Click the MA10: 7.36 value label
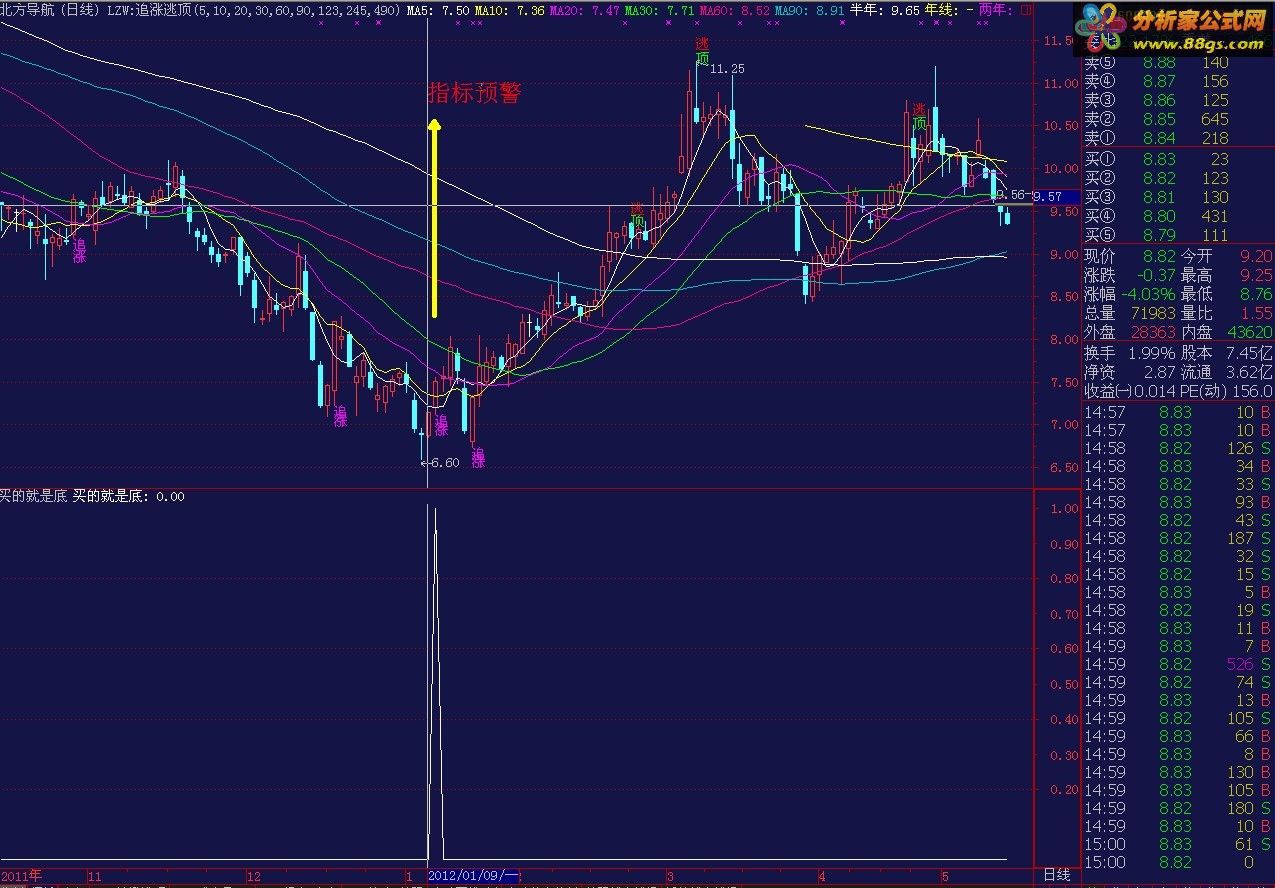The width and height of the screenshot is (1275, 888). click(x=509, y=9)
